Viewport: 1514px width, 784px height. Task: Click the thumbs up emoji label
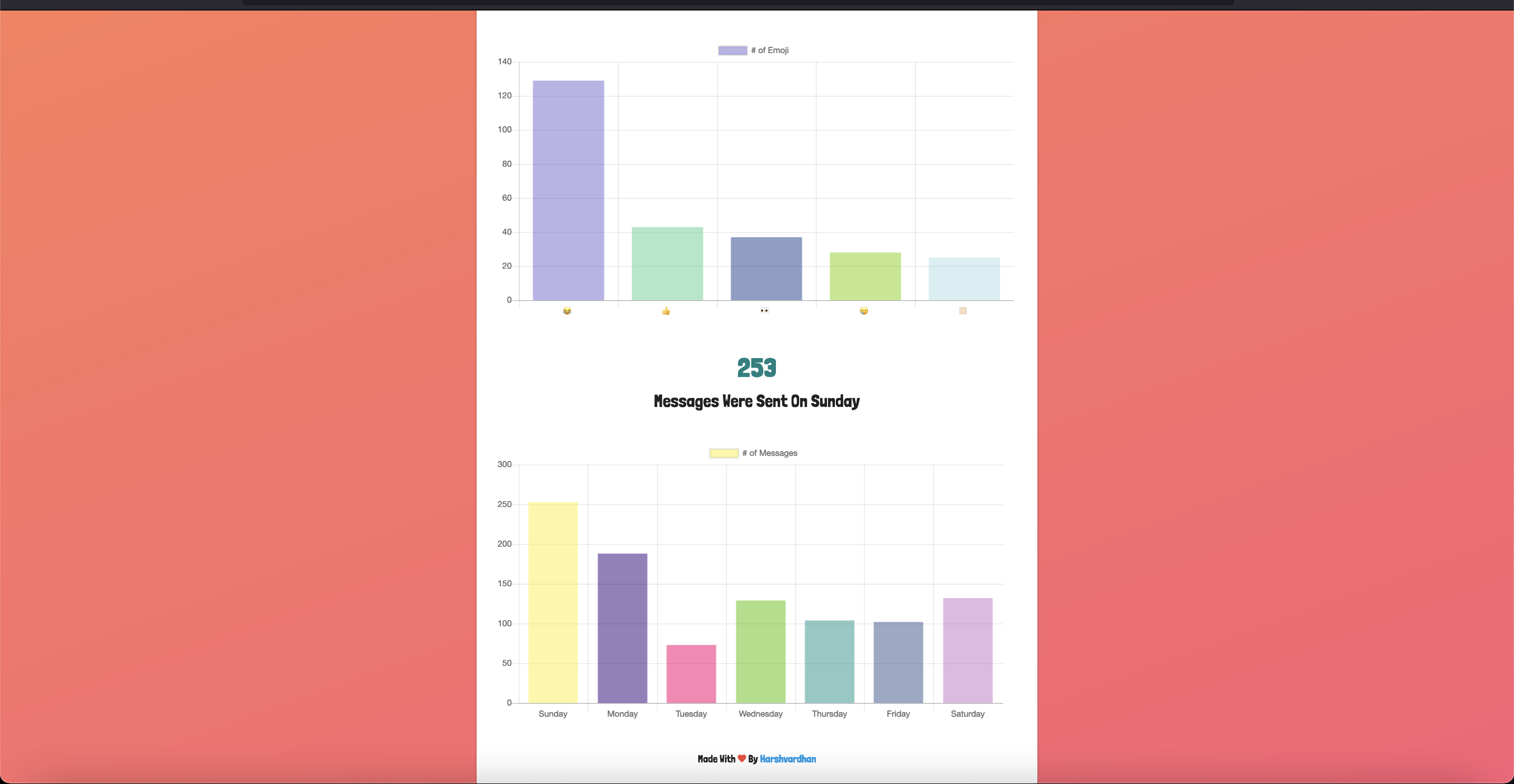(666, 310)
